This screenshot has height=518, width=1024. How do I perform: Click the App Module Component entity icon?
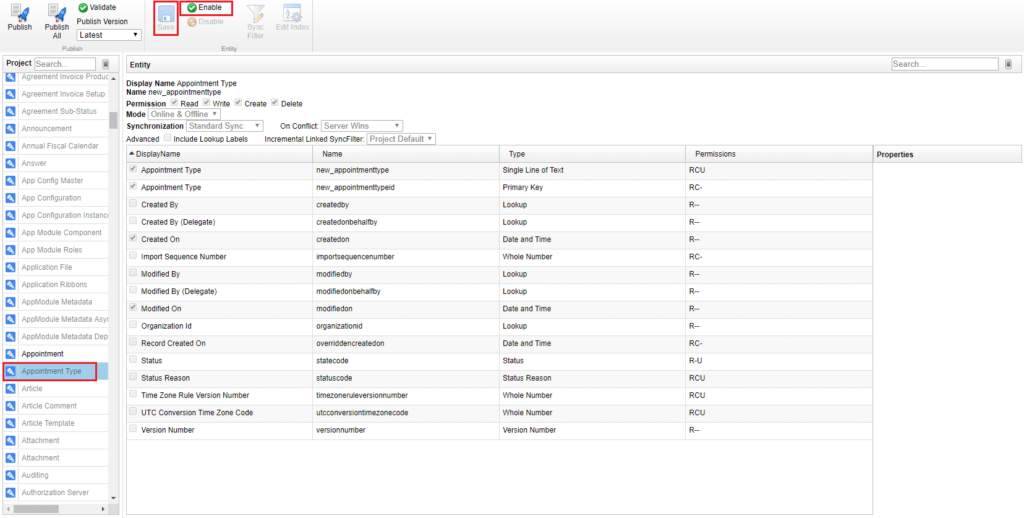[x=10, y=233]
